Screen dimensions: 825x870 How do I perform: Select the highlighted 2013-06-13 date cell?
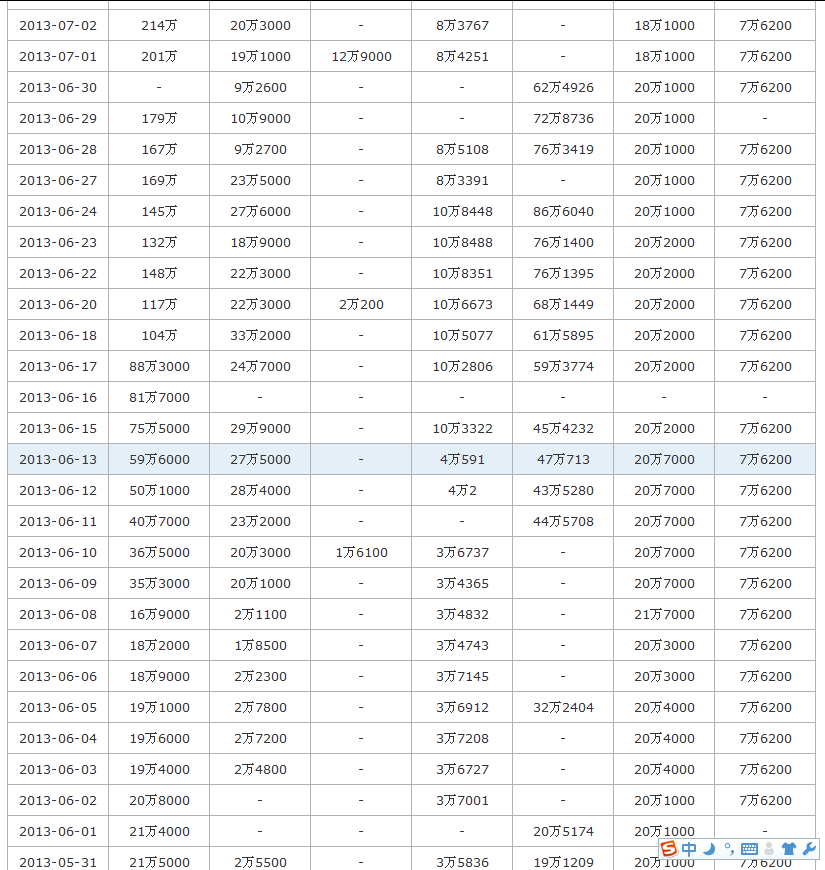[x=58, y=459]
